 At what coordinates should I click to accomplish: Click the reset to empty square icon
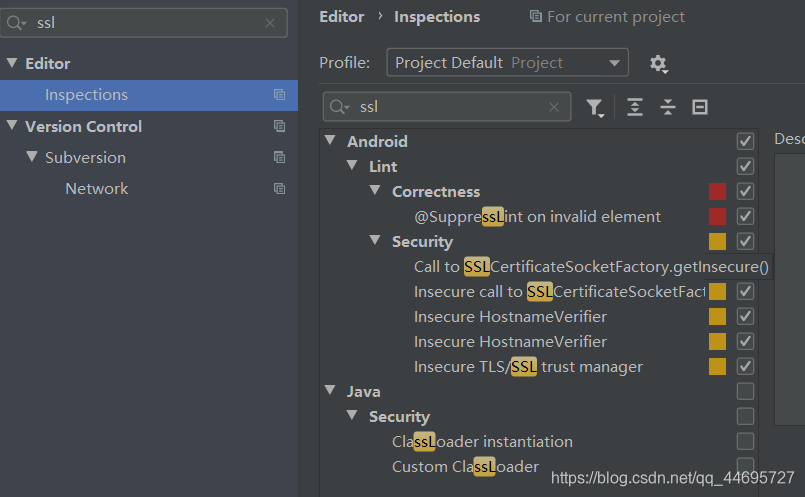(700, 107)
